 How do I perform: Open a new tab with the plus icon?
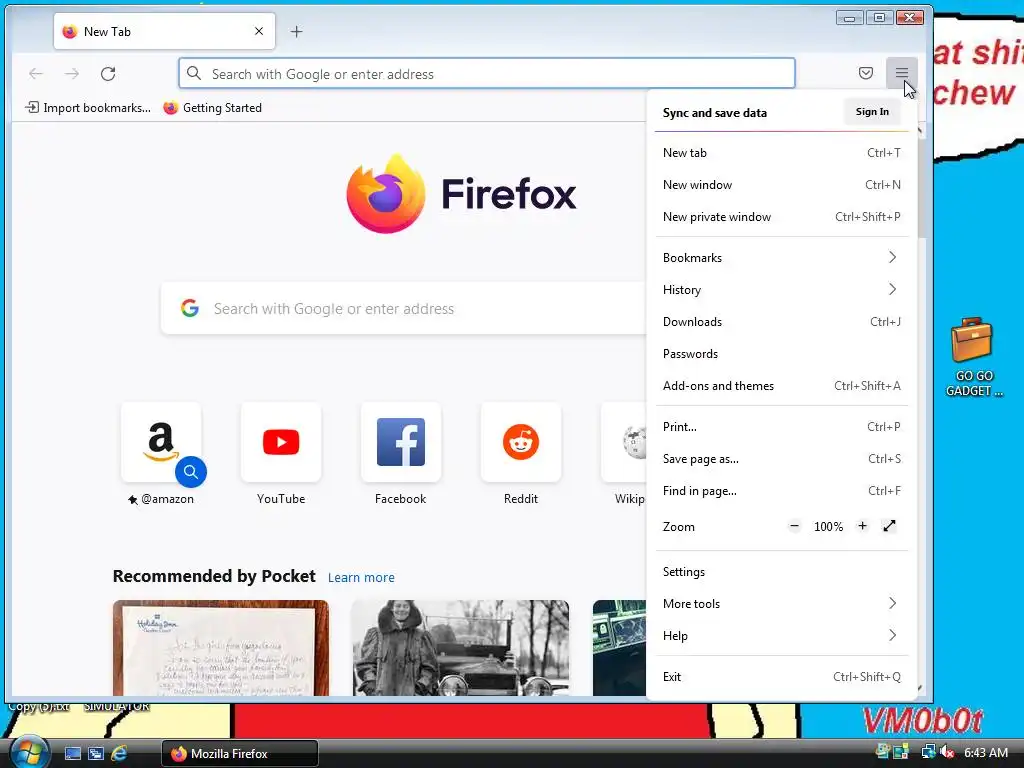point(296,31)
